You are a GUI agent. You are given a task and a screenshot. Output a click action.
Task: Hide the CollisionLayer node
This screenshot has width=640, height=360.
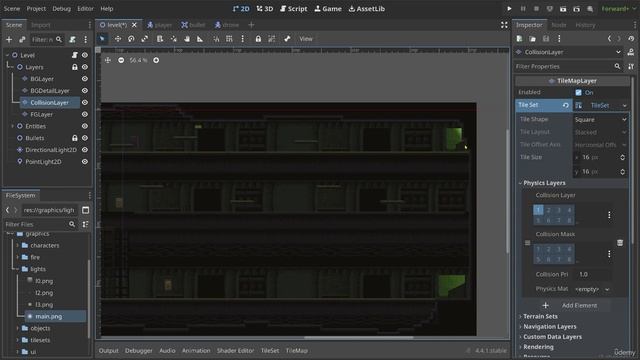click(x=84, y=102)
